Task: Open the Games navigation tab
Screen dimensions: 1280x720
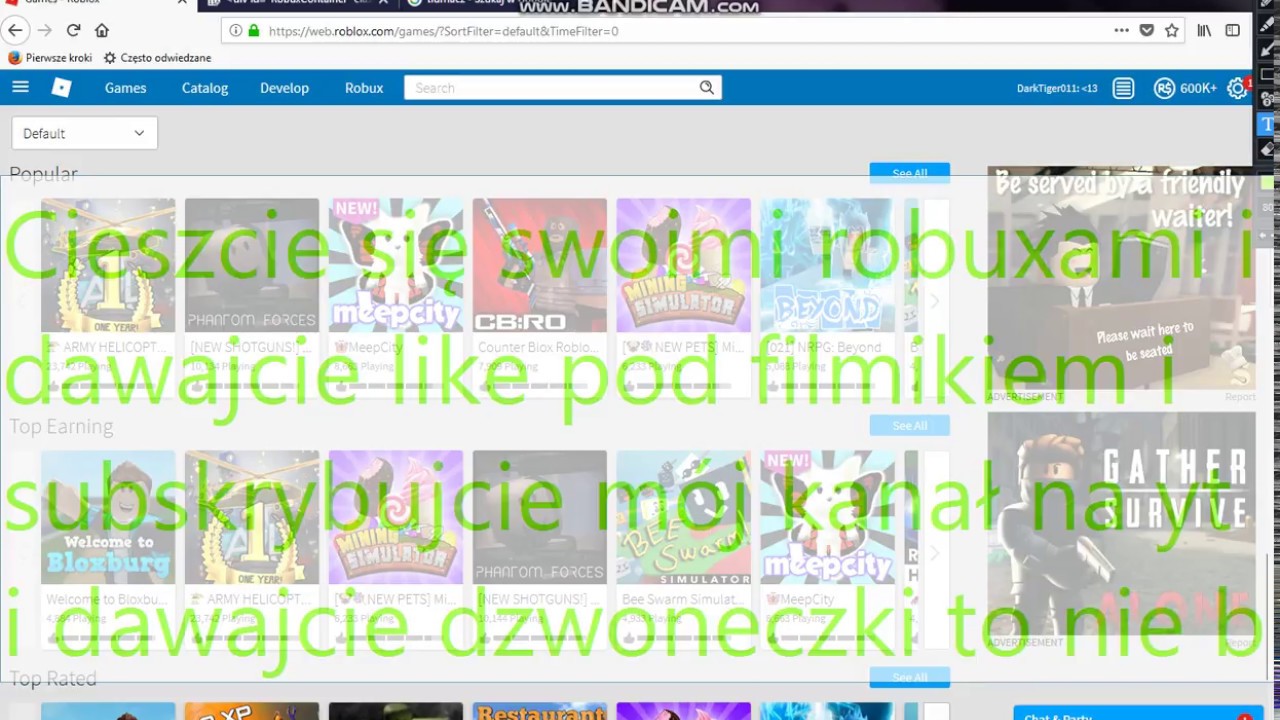Action: [126, 88]
